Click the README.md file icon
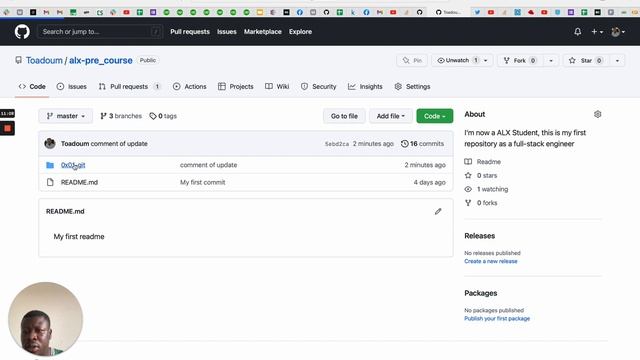 tap(50, 182)
